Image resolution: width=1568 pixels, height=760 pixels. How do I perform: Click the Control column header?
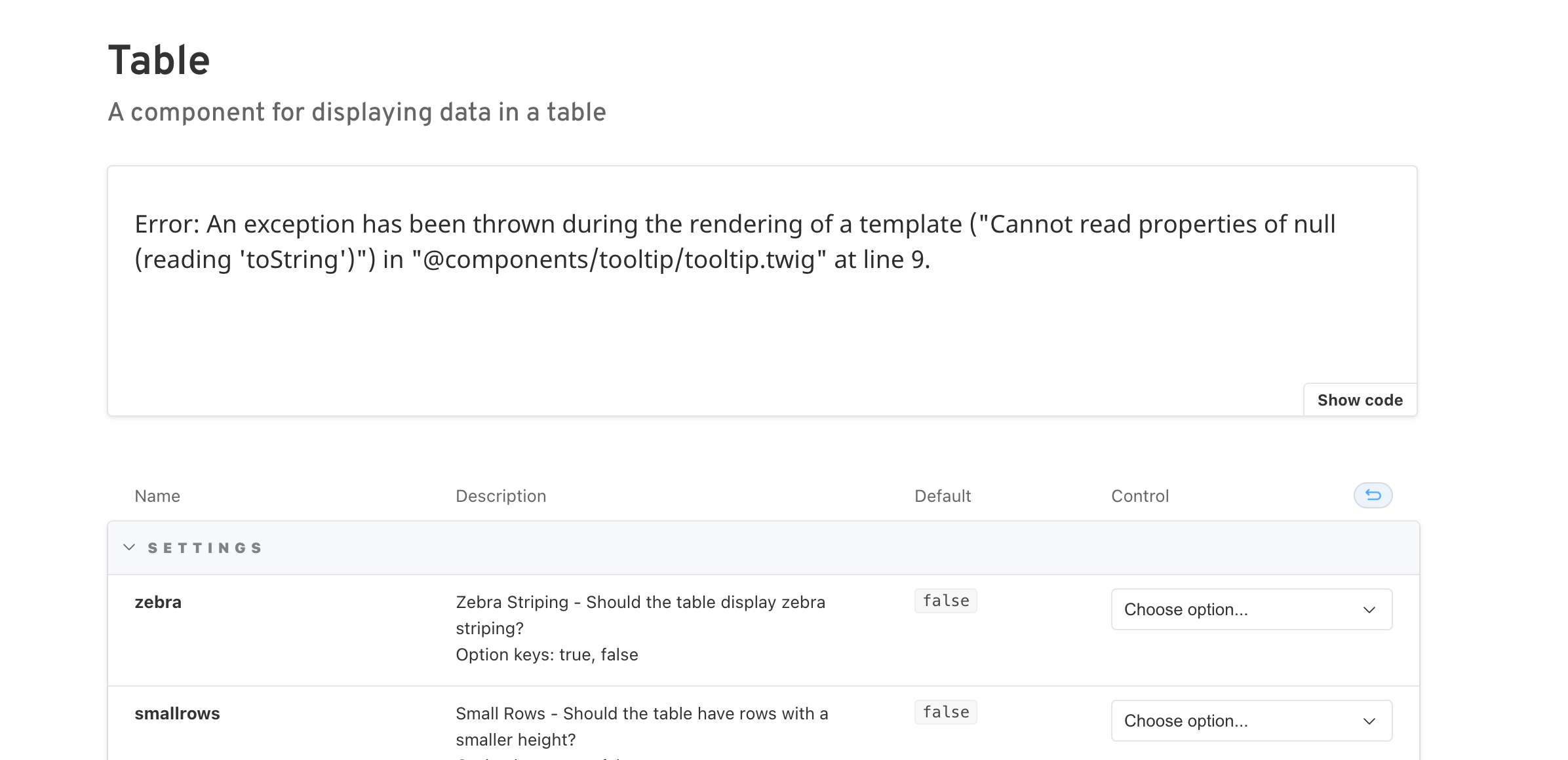pyautogui.click(x=1140, y=496)
